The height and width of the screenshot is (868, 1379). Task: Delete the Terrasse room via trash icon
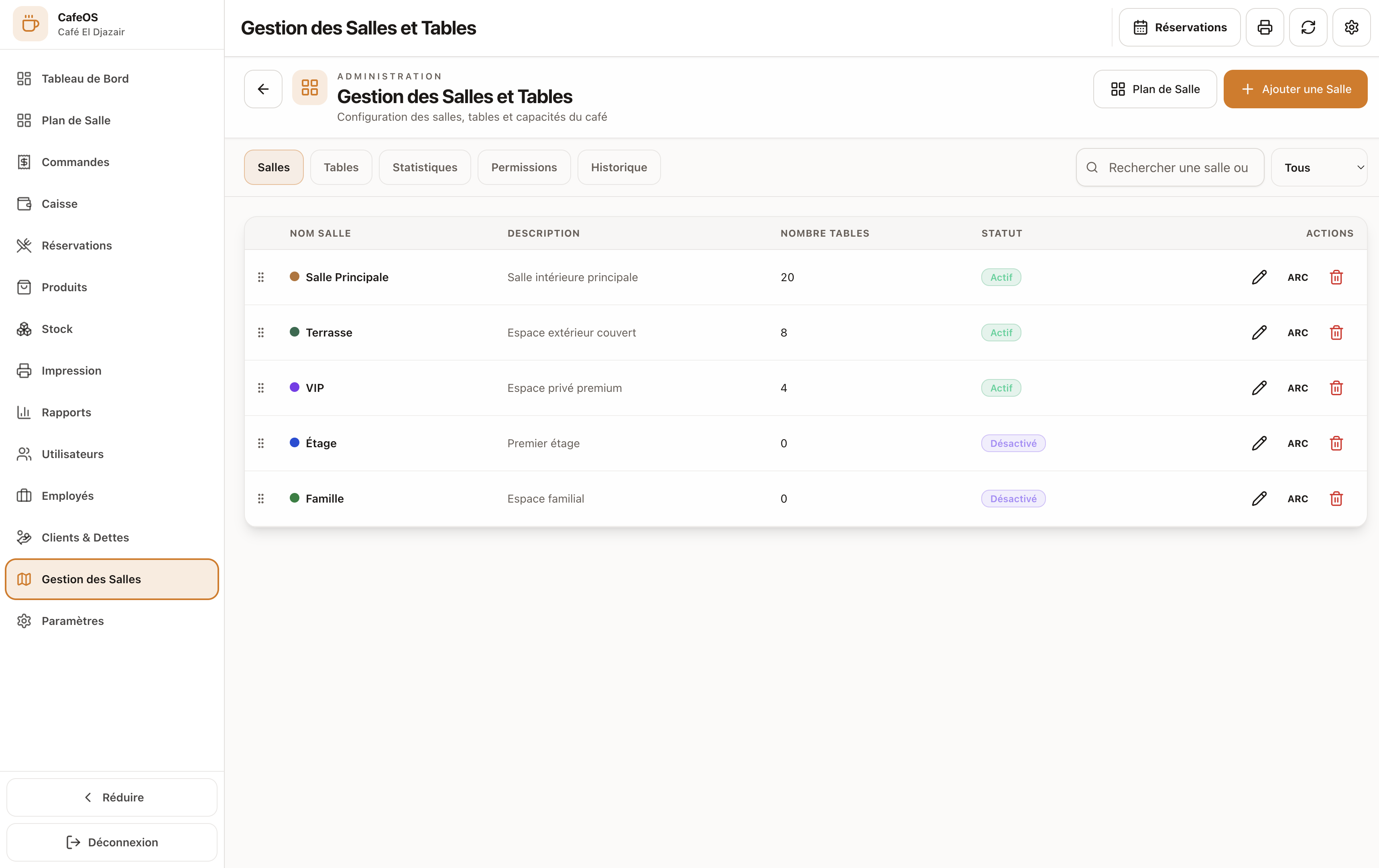tap(1336, 333)
